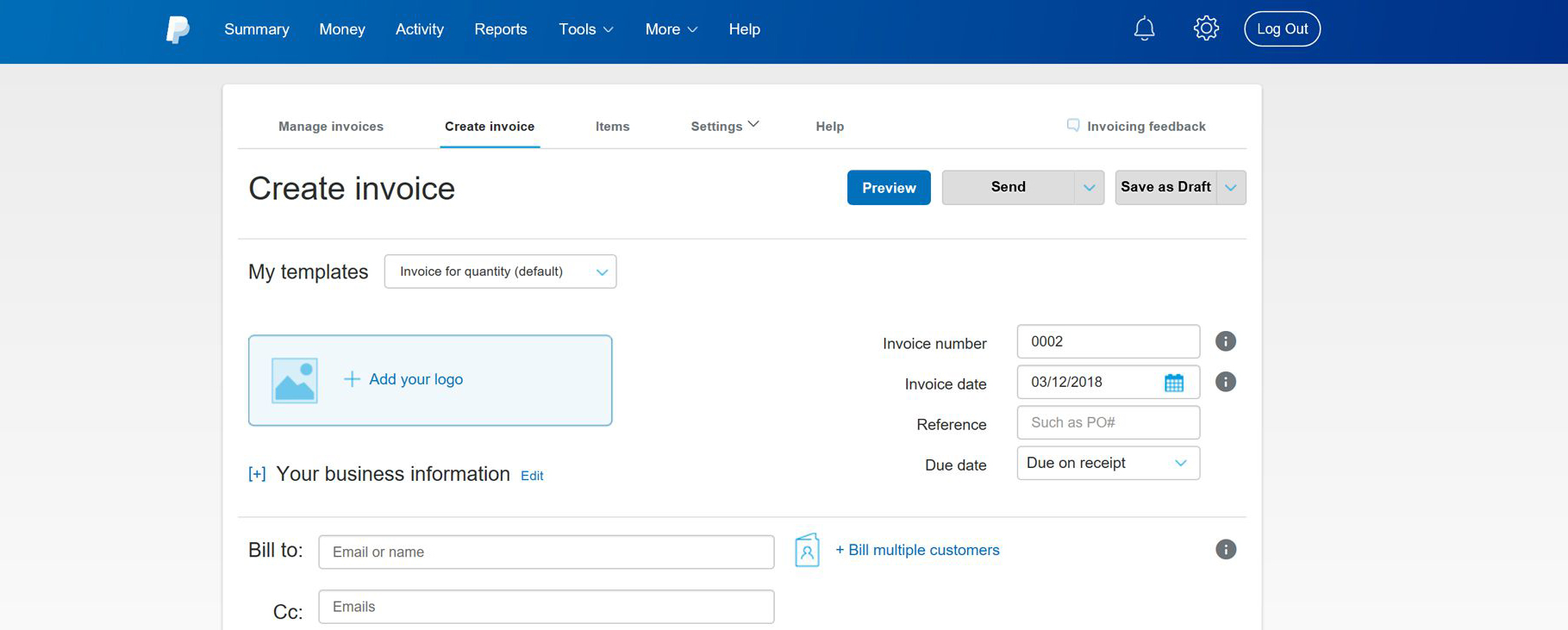Open the invoice date calendar picker
Screen dimensions: 1568x630
pos(1173,383)
